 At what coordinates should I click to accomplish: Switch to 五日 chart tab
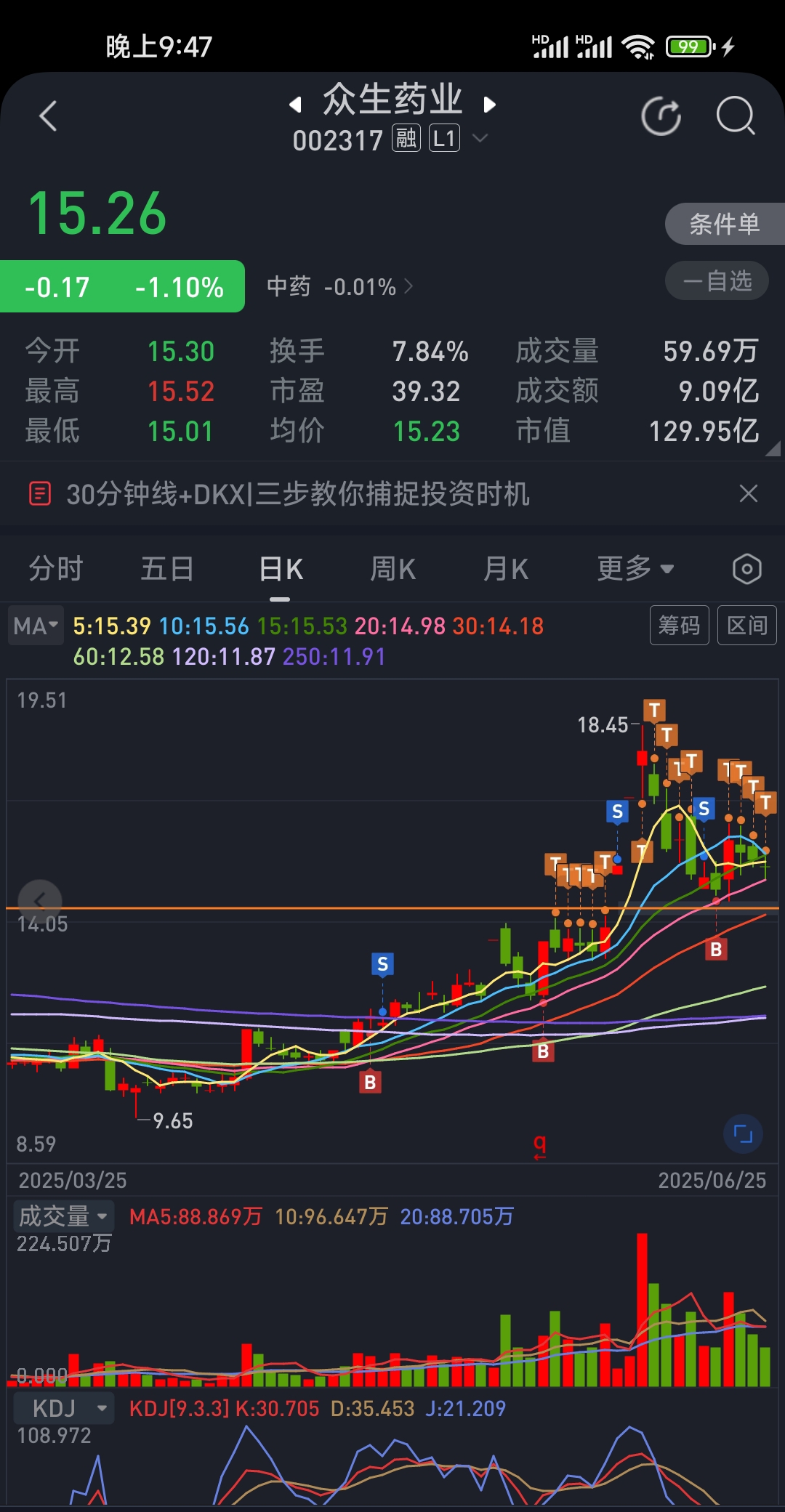(167, 569)
